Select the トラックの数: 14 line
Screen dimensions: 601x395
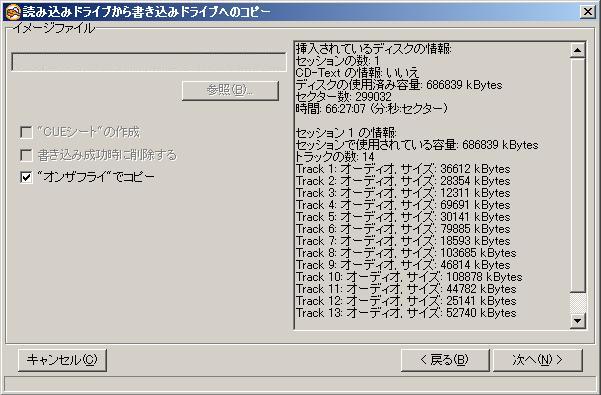[335, 157]
